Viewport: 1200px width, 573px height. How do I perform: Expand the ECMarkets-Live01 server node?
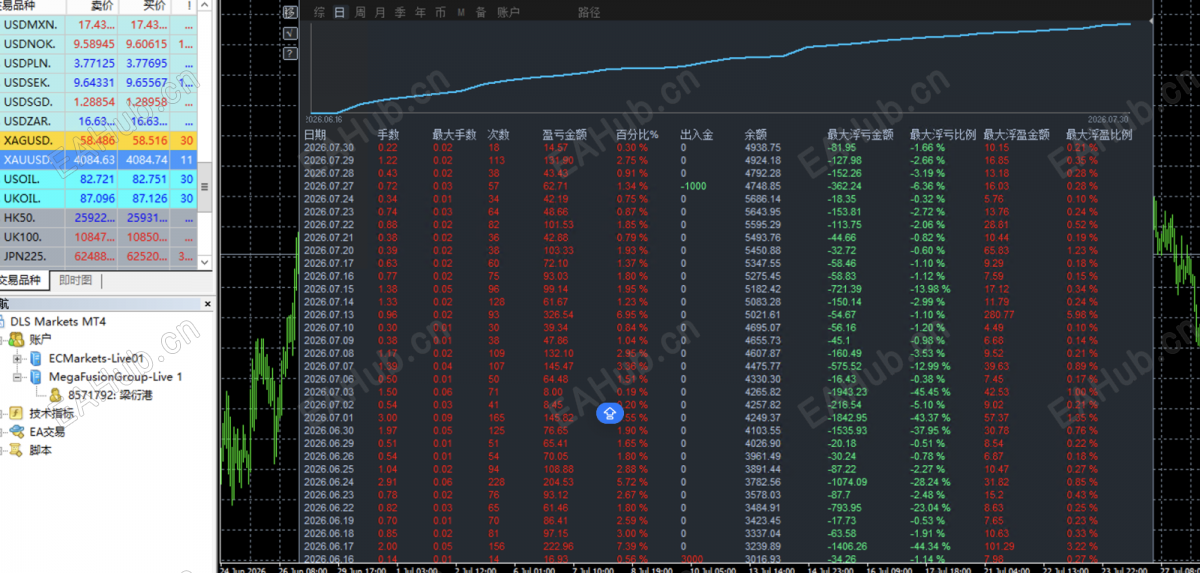(x=18, y=358)
